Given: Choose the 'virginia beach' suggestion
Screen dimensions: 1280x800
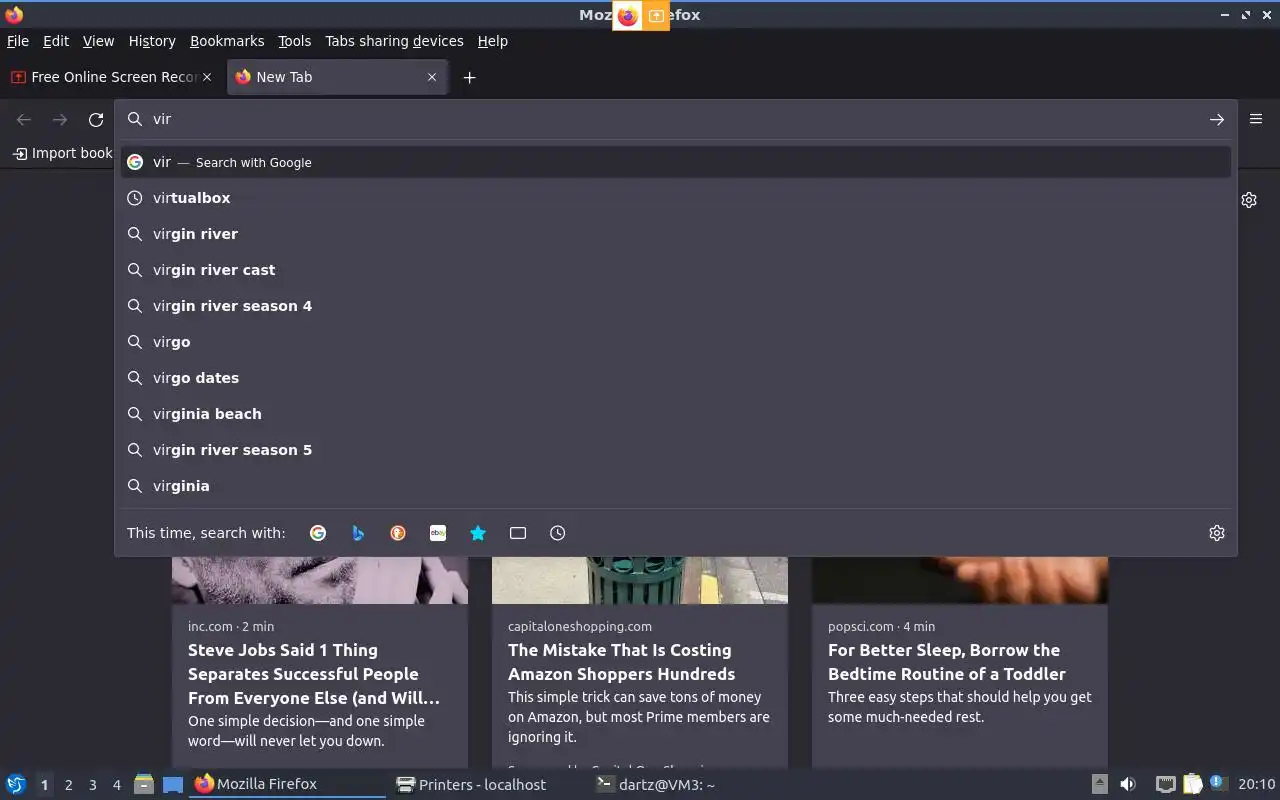Looking at the screenshot, I should (x=676, y=414).
